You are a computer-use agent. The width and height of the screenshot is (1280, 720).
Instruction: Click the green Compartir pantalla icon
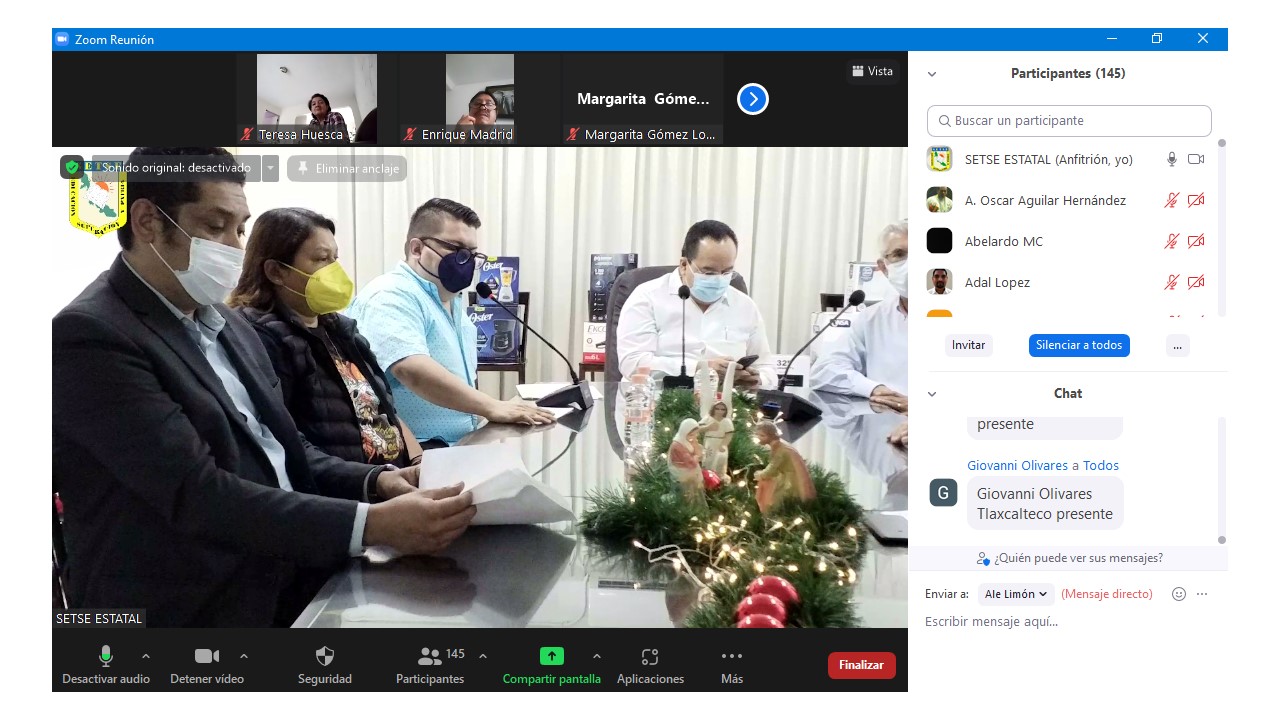coord(551,656)
